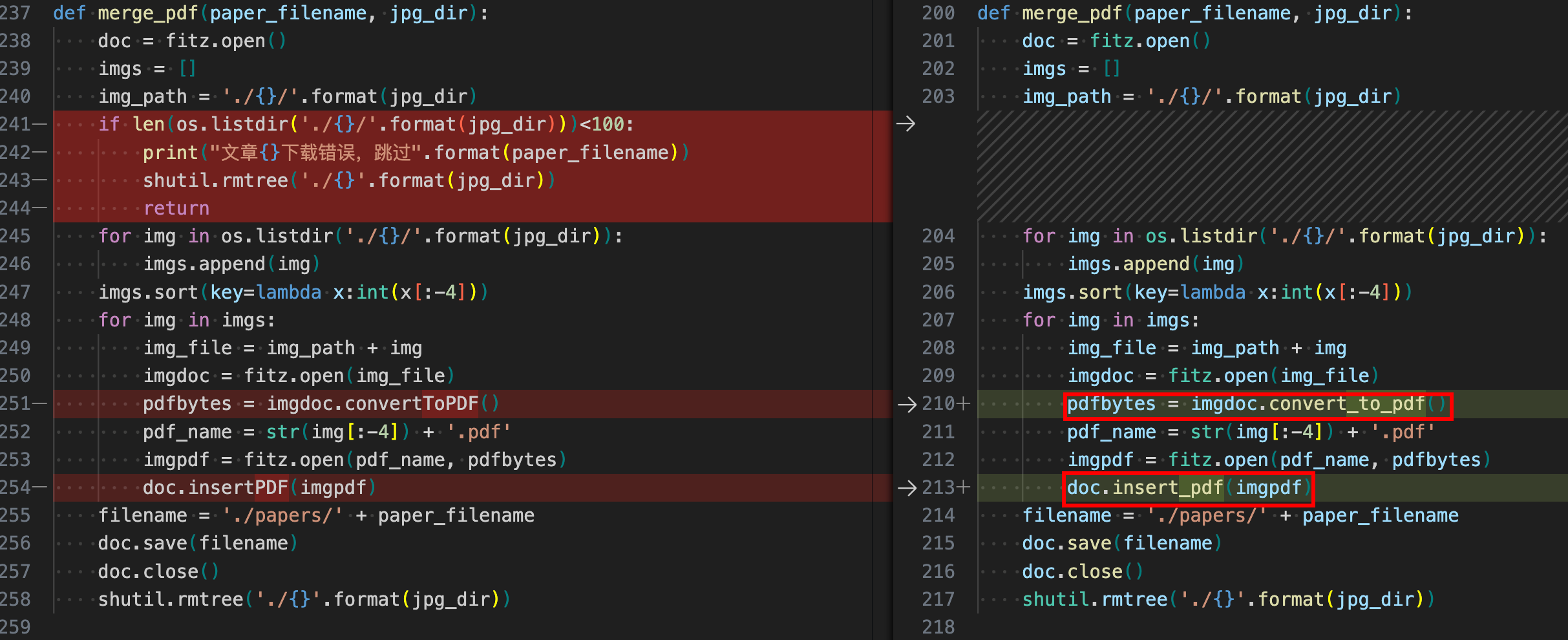Click 'pdfbytes = imgdoc.convertToPDF()' in left pane
This screenshot has width=1568, height=640.
(x=321, y=403)
